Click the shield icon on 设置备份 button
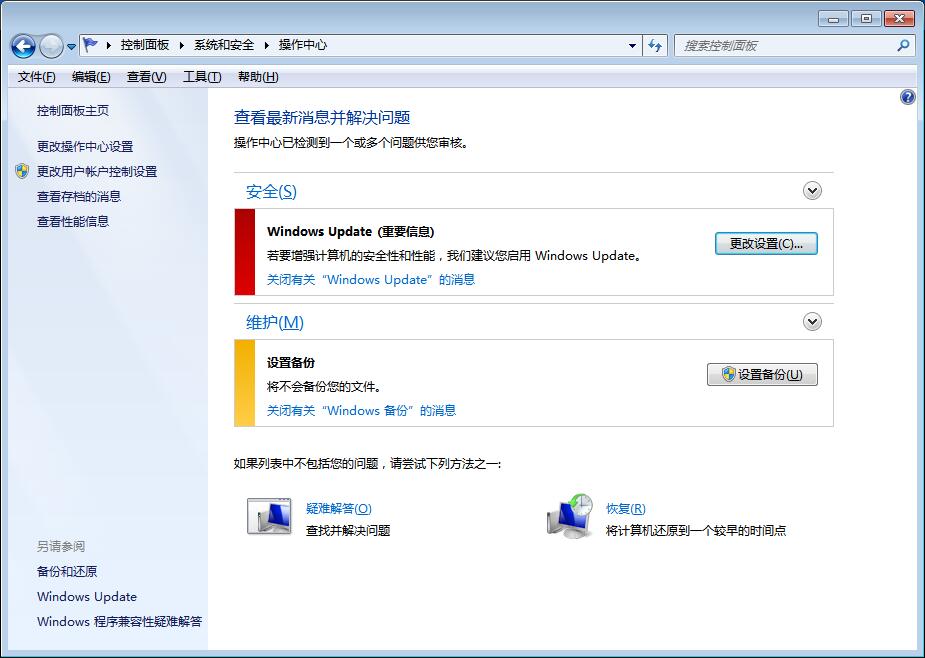Image resolution: width=925 pixels, height=658 pixels. [728, 374]
